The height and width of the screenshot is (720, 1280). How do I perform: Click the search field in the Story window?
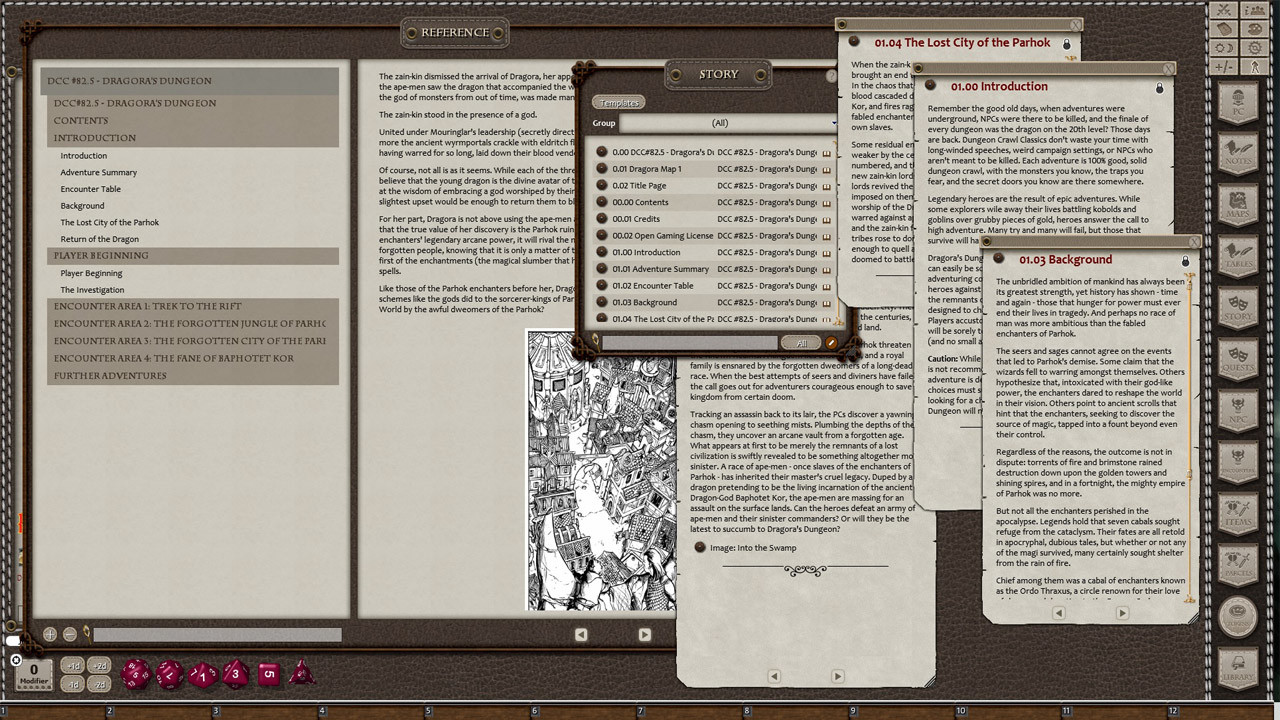point(690,342)
